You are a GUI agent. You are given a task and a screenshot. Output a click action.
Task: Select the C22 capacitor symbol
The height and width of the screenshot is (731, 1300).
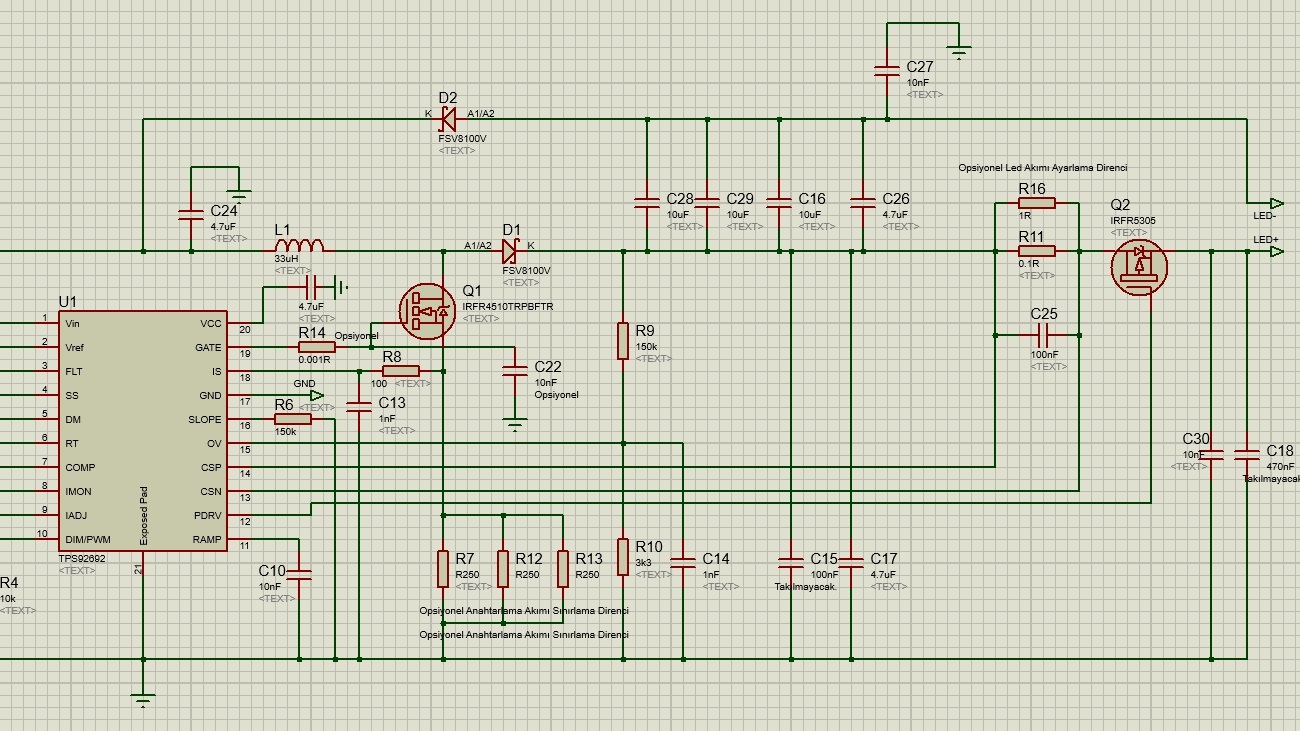515,371
